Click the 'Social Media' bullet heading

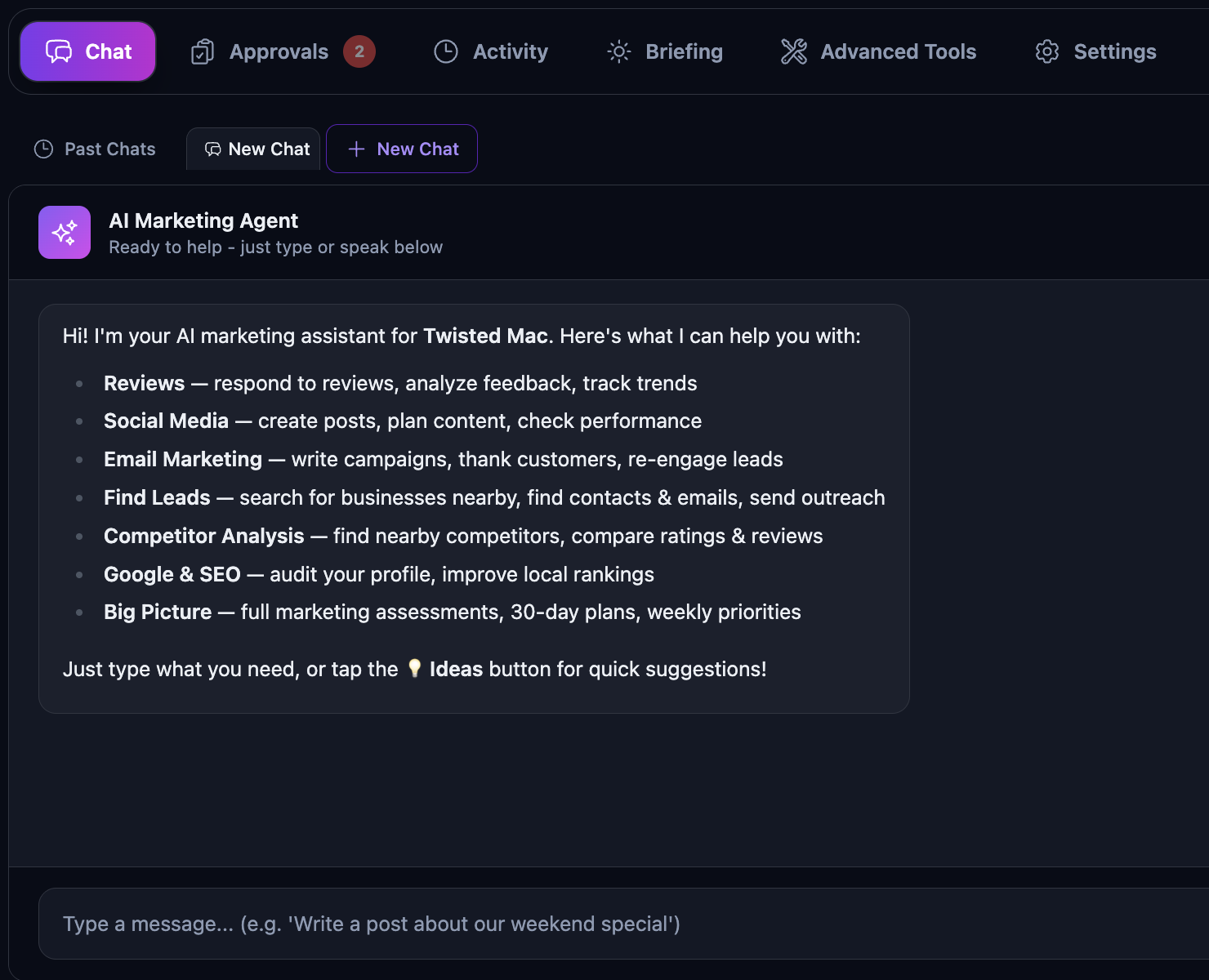point(166,421)
